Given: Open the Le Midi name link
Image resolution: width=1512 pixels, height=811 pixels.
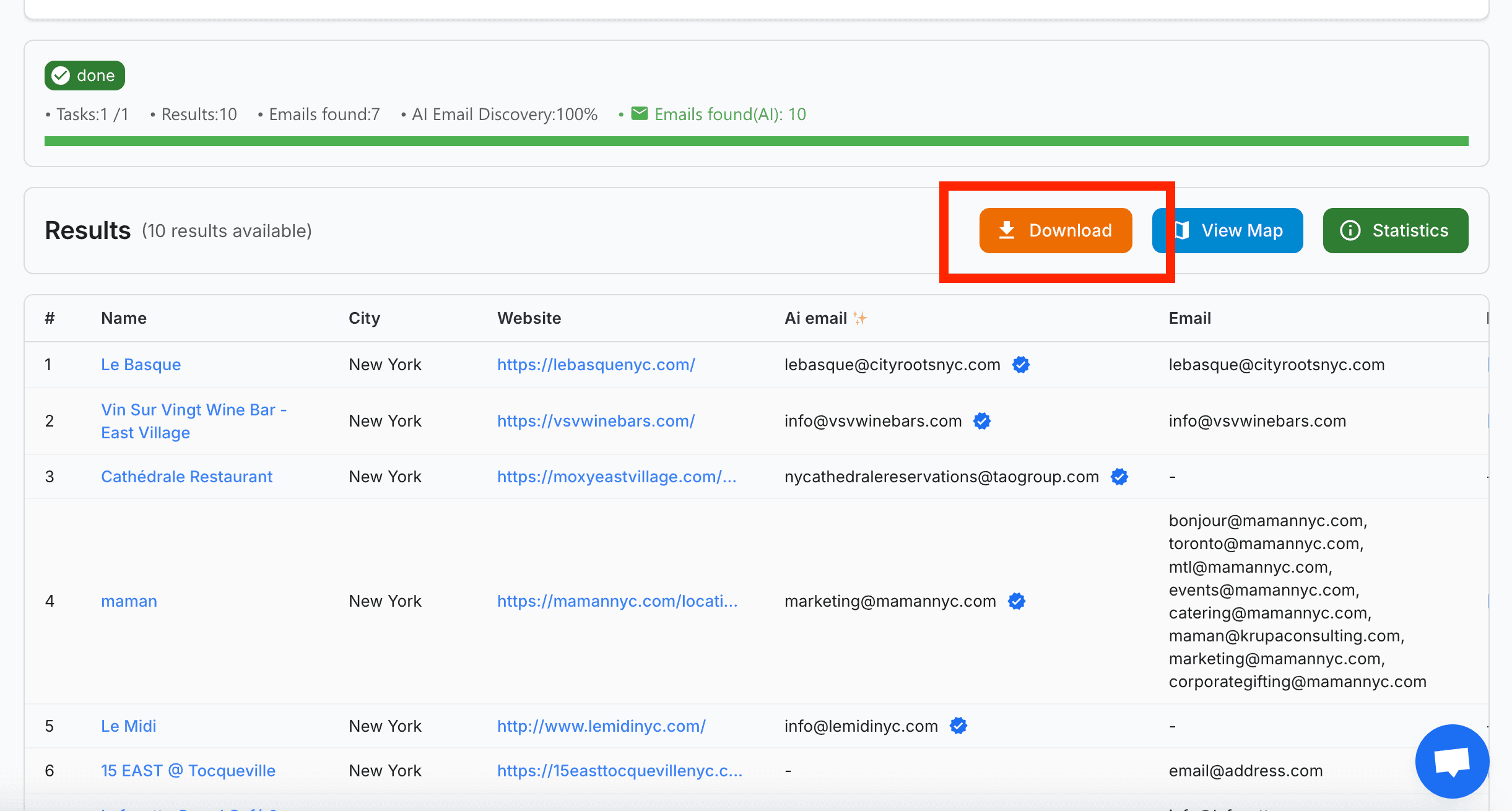Looking at the screenshot, I should [x=129, y=726].
